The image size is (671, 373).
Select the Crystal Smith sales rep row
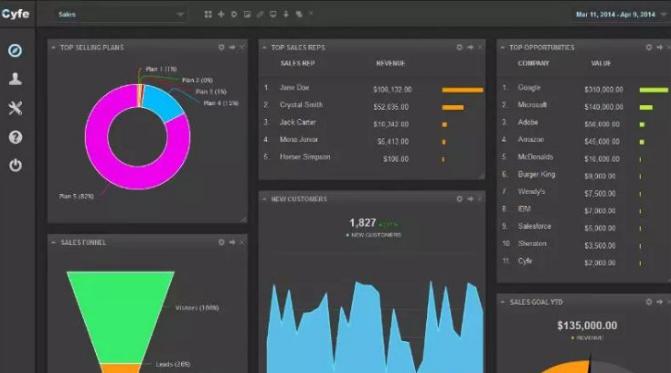point(372,106)
